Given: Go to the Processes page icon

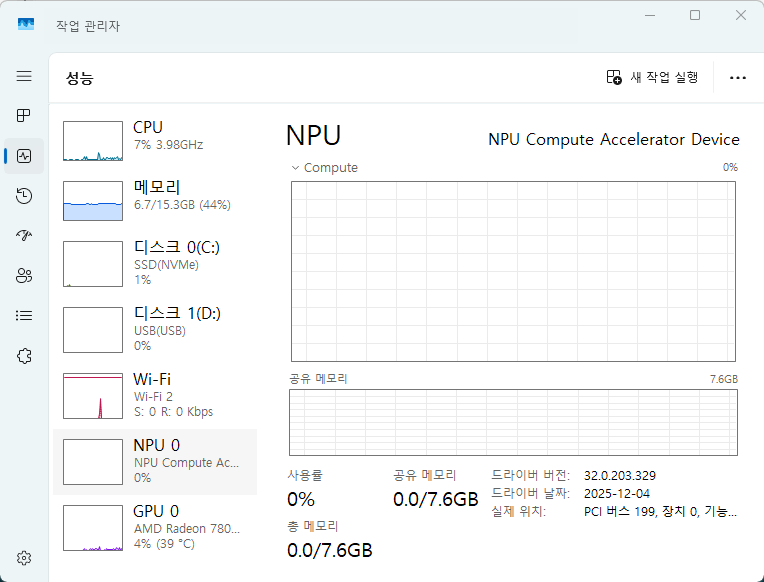Looking at the screenshot, I should (x=24, y=116).
